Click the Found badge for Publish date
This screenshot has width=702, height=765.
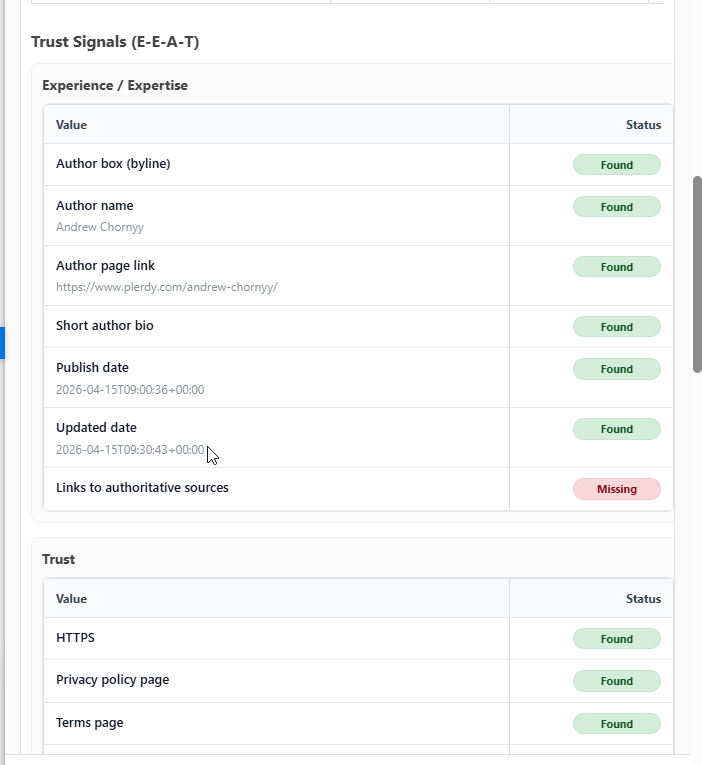coord(616,369)
